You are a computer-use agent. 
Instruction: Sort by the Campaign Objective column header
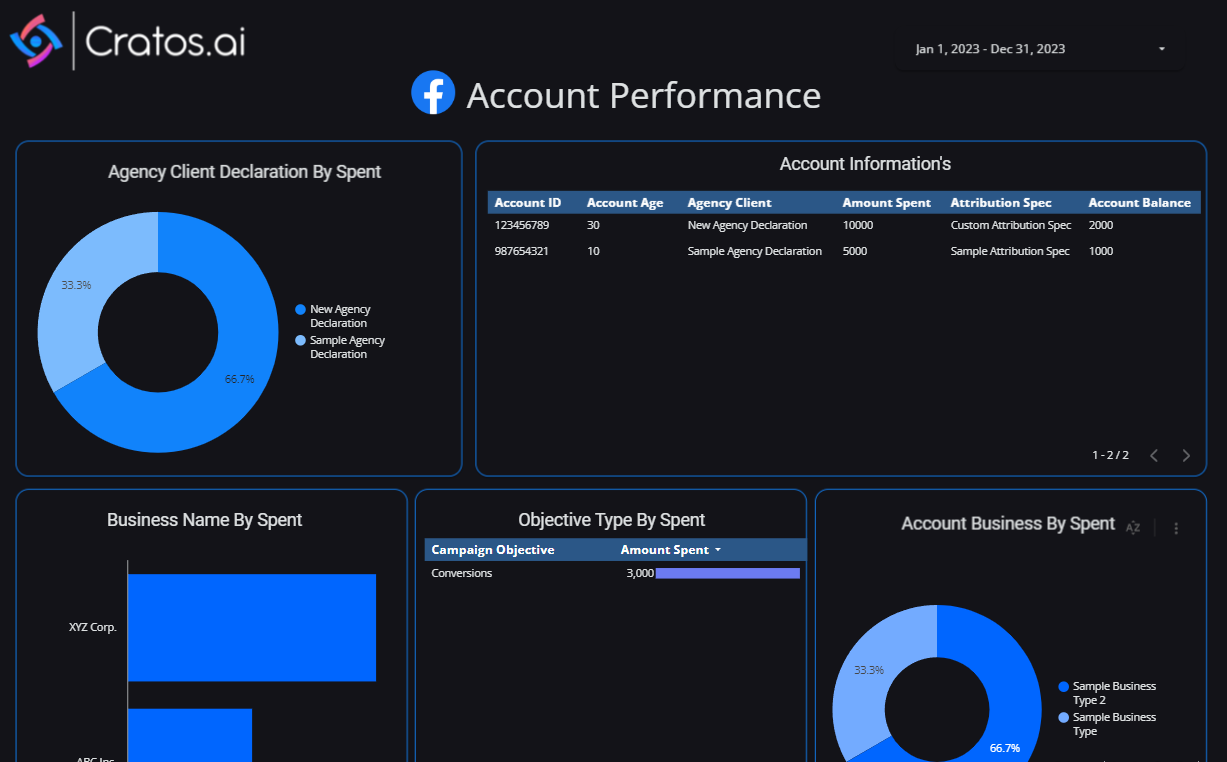click(493, 550)
